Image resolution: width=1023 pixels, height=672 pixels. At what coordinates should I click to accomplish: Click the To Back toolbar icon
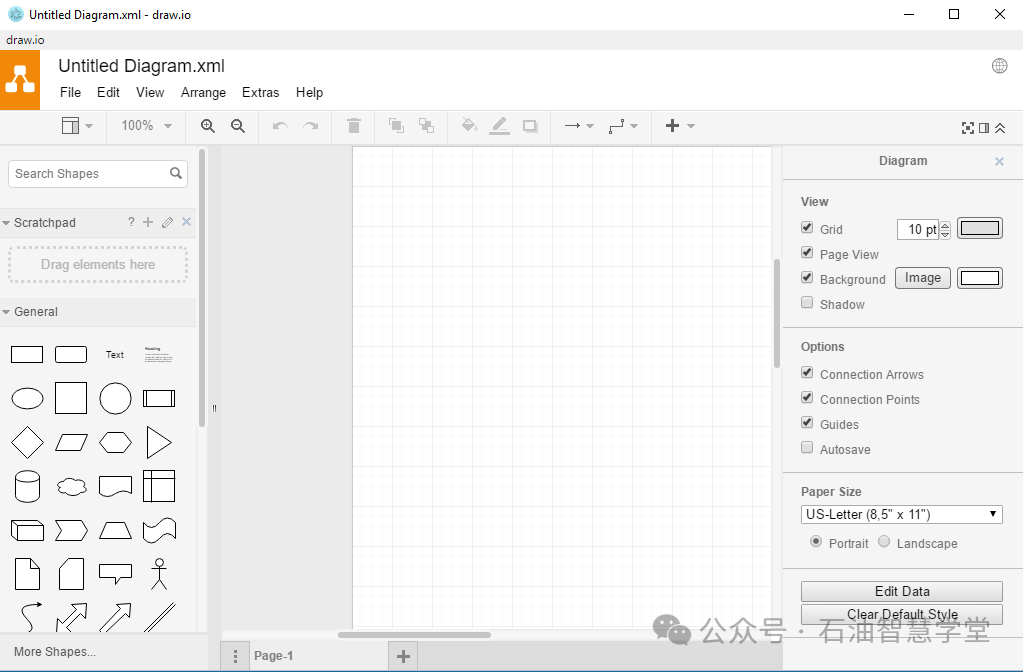coord(427,125)
